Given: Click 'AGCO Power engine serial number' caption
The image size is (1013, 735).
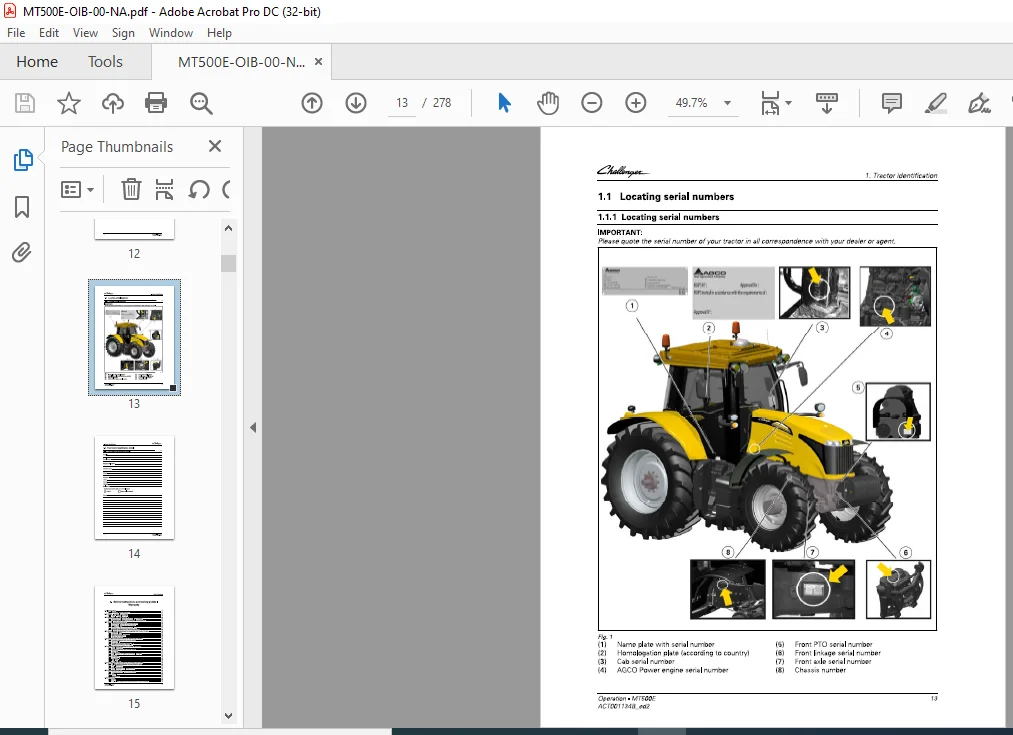Looking at the screenshot, I should [672, 670].
